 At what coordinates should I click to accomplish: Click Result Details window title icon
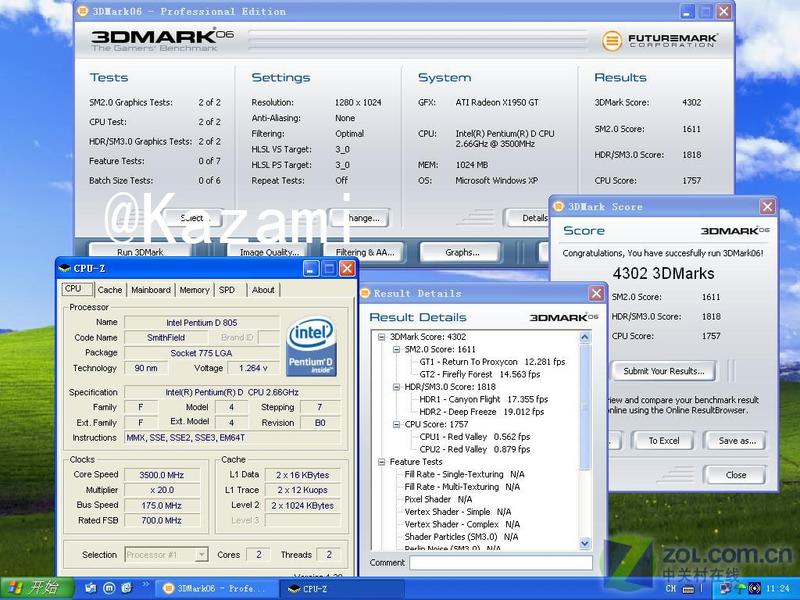pyautogui.click(x=365, y=293)
